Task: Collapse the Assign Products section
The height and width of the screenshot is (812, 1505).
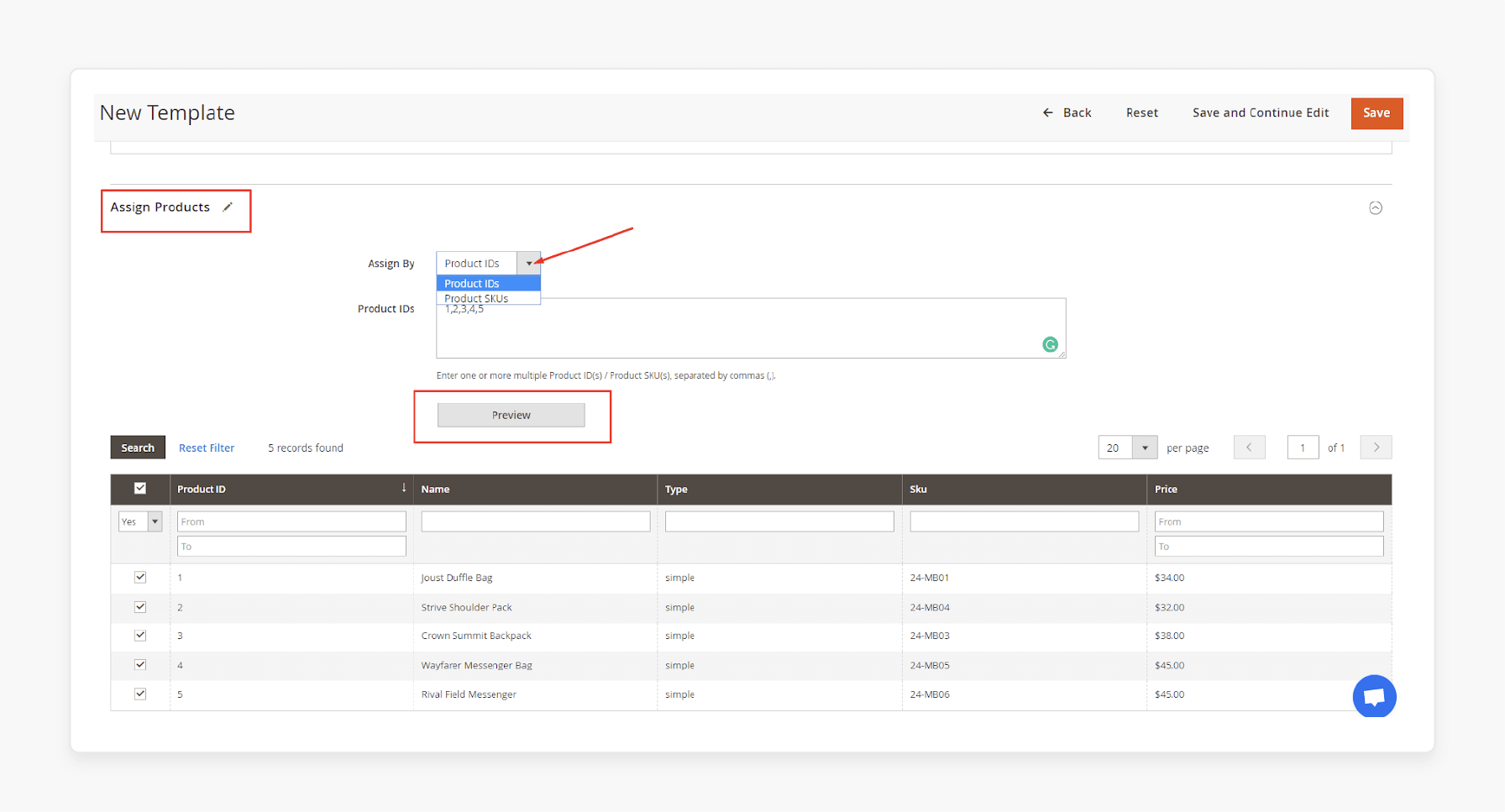Action: coord(1376,207)
